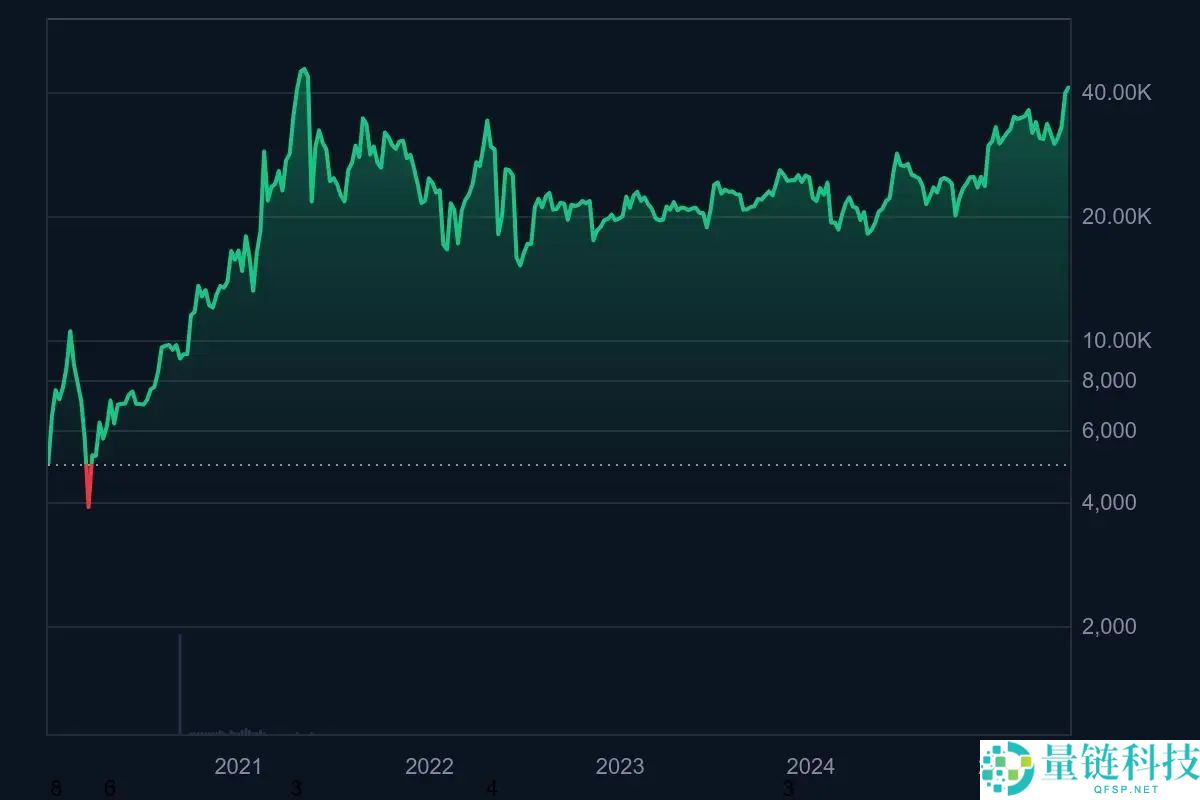Select the 2021 year on time axis
Screen dimensions: 1200x800
coord(238,767)
